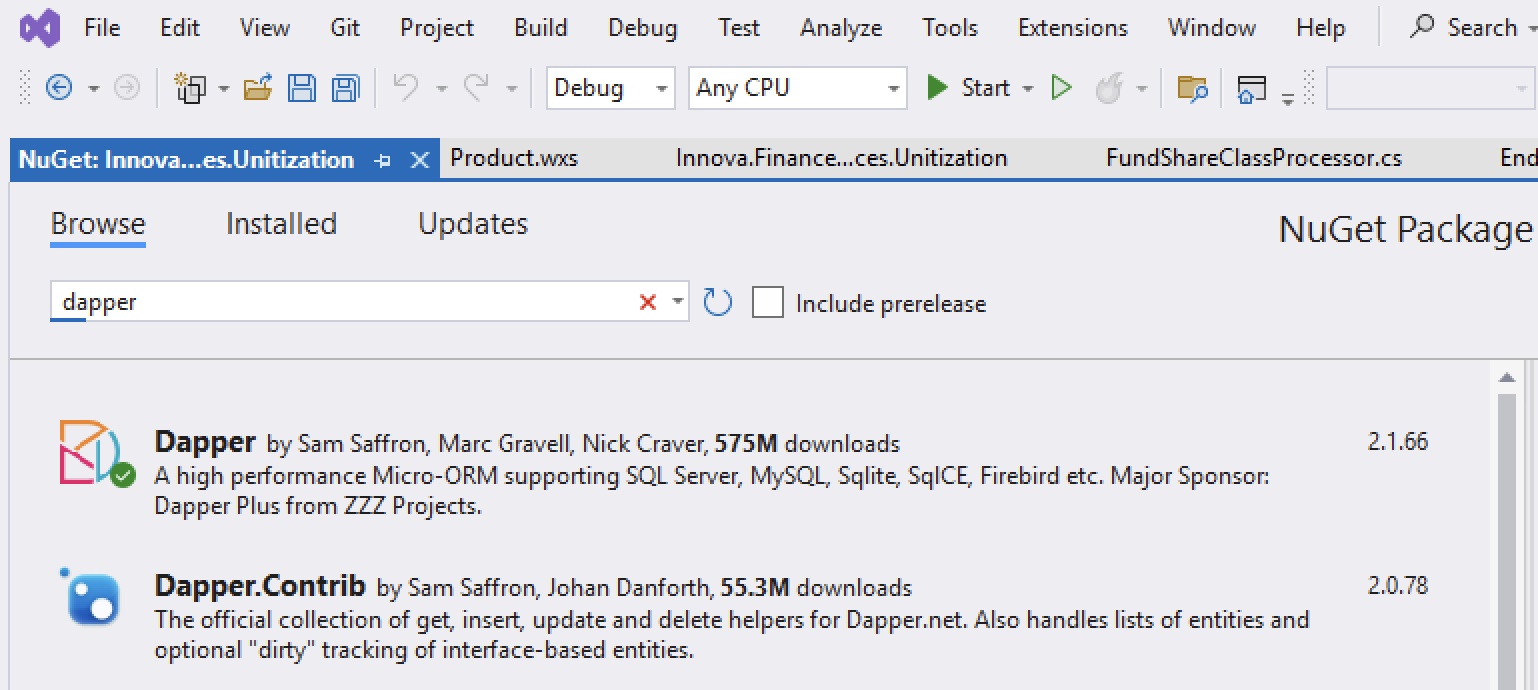Click the Navigate Backward arrow icon

(x=59, y=89)
